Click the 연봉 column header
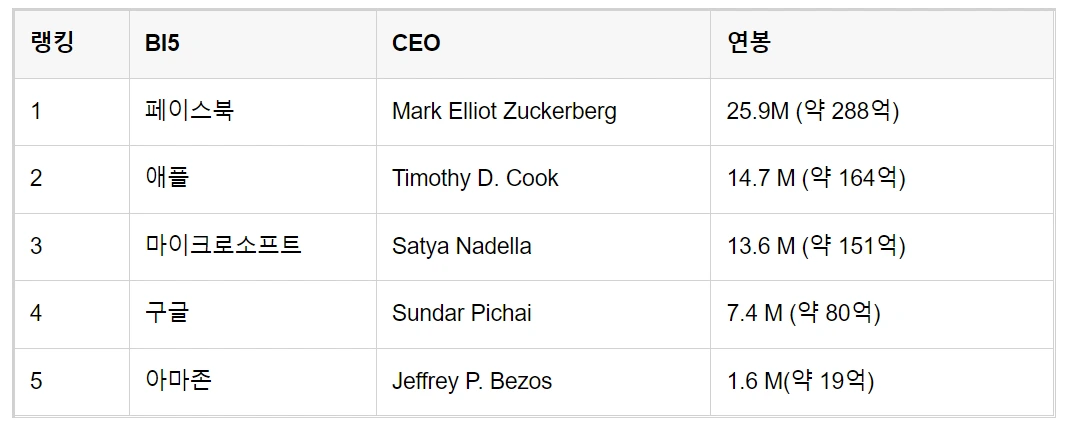Image resolution: width=1073 pixels, height=428 pixels. [x=749, y=44]
